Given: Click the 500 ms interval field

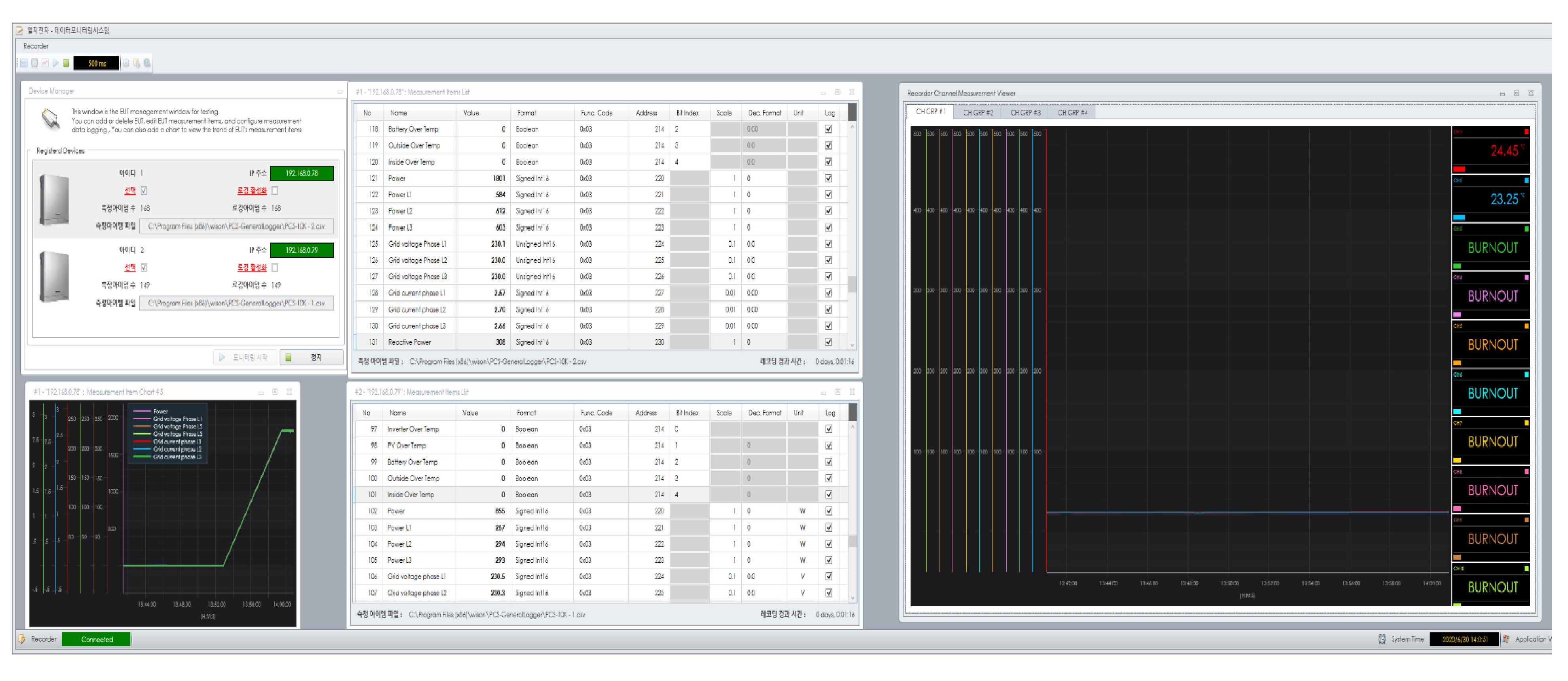Looking at the screenshot, I should (96, 63).
